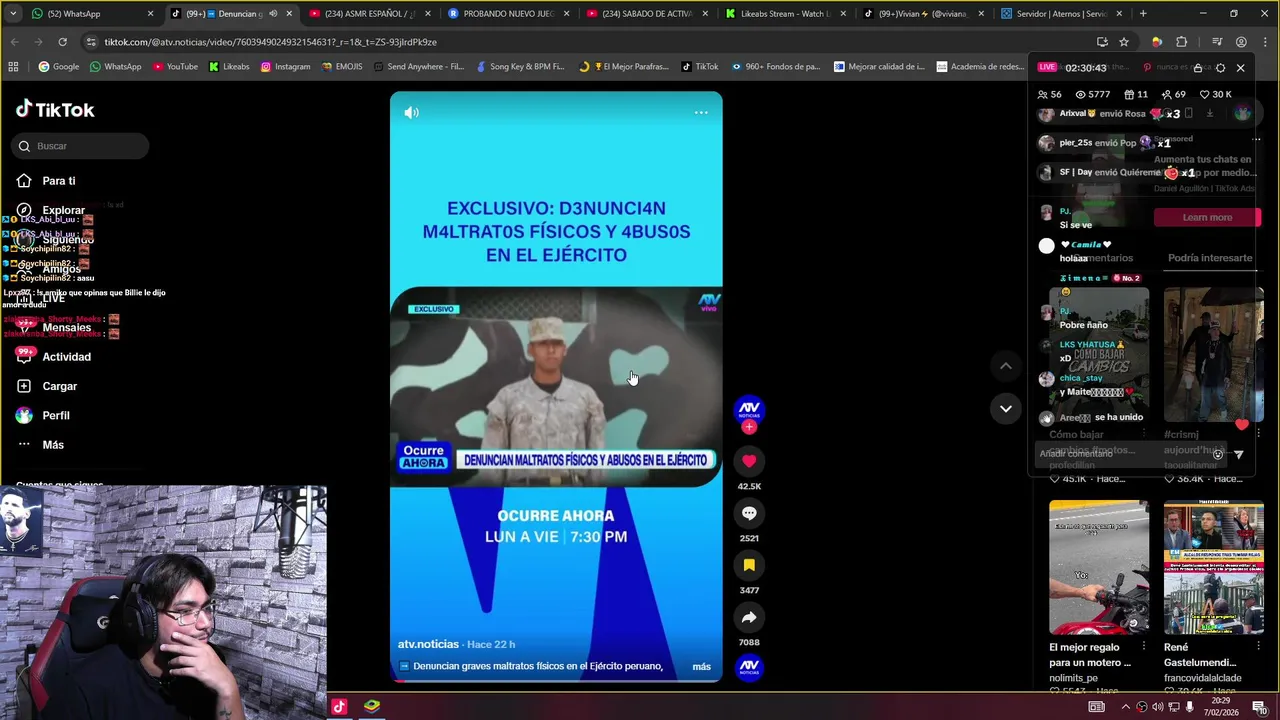Open options for El mejor regalo video
1280x720 pixels.
[1144, 647]
